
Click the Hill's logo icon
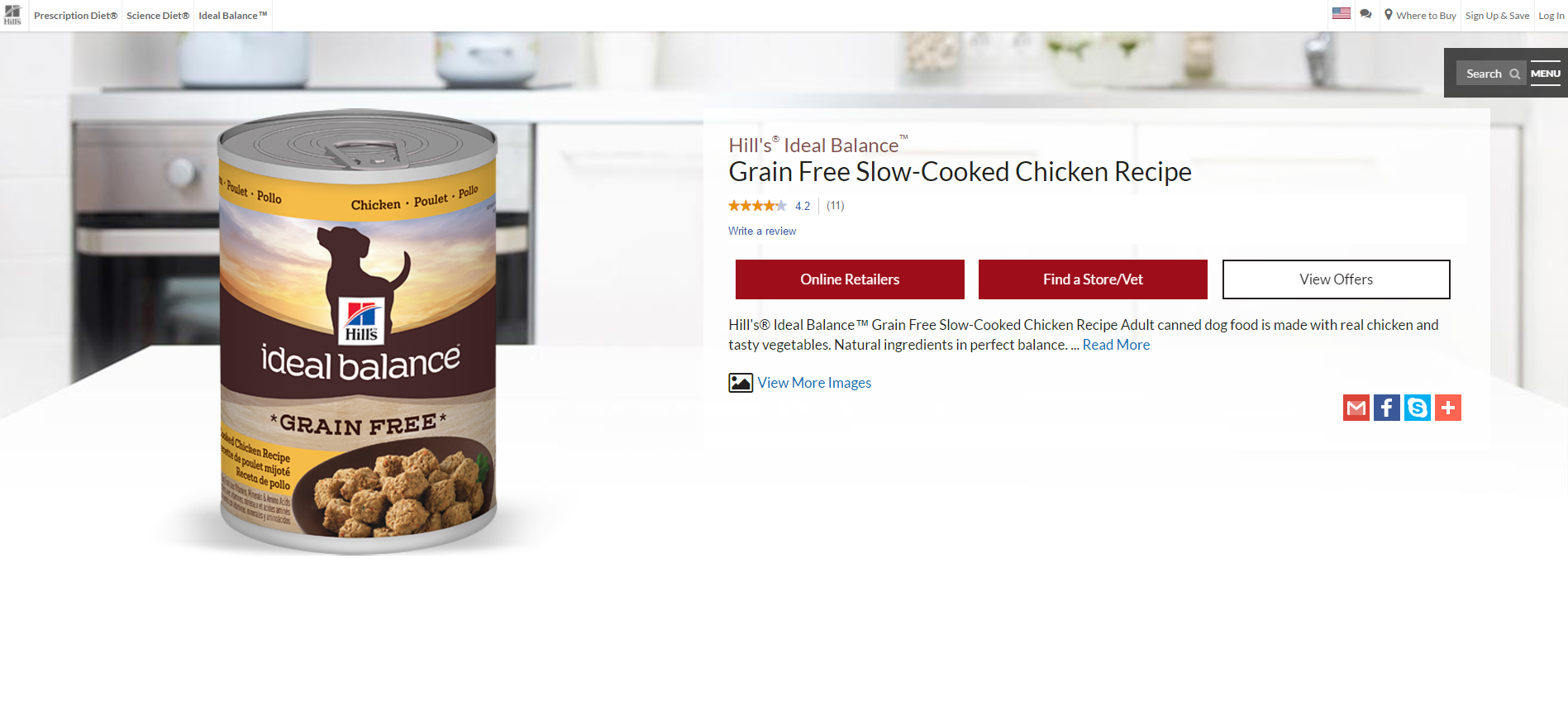coord(12,15)
